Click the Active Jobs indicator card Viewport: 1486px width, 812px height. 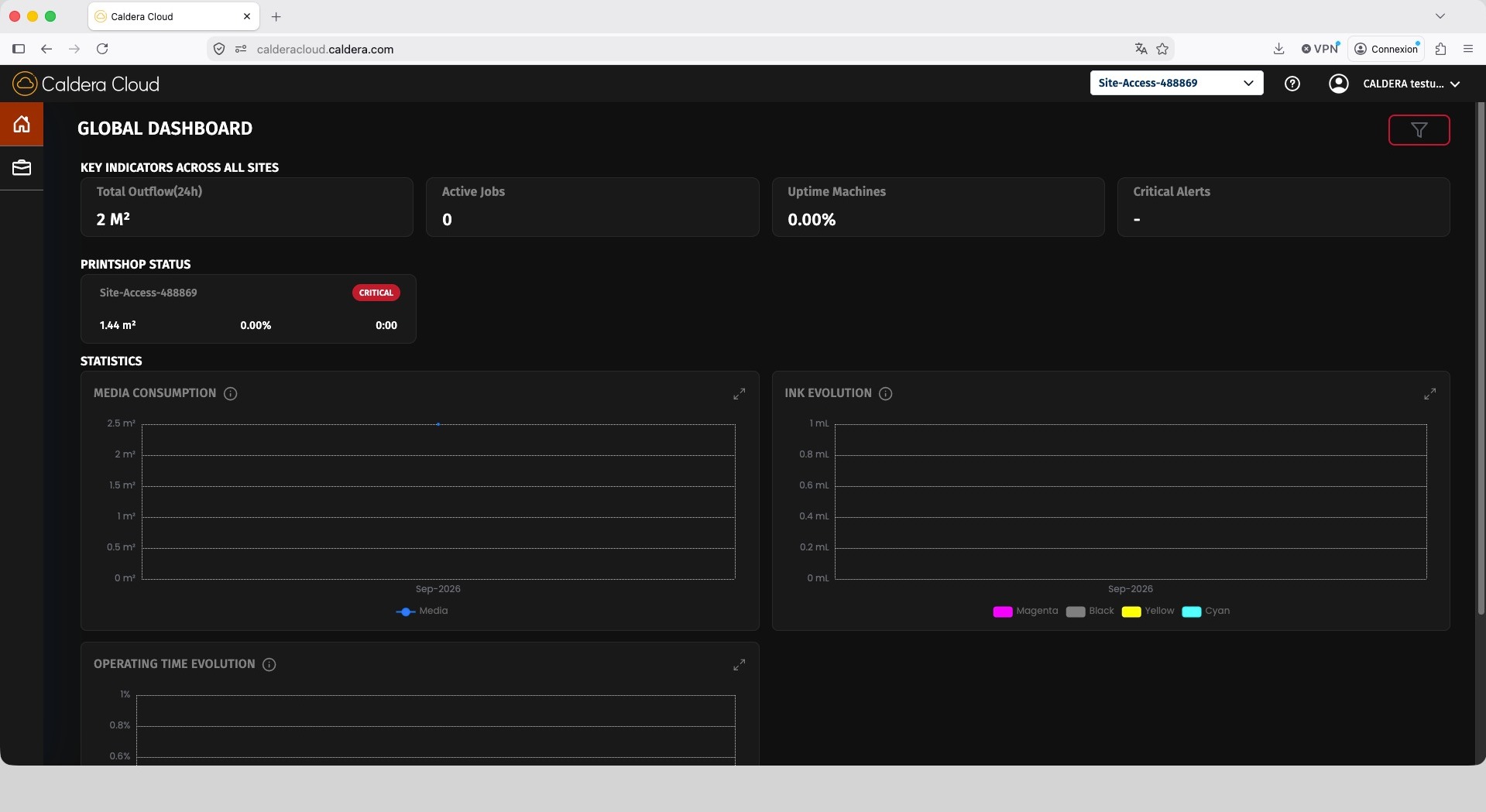coord(592,207)
